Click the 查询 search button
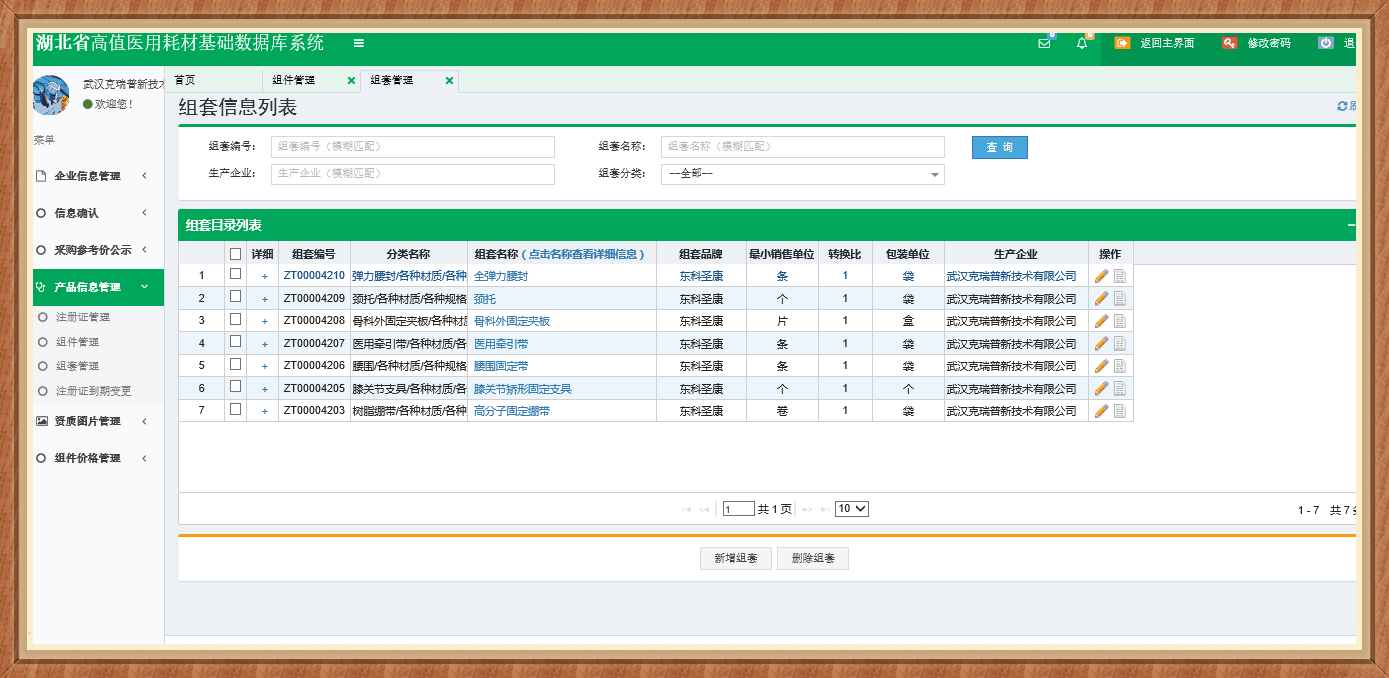 click(x=999, y=147)
